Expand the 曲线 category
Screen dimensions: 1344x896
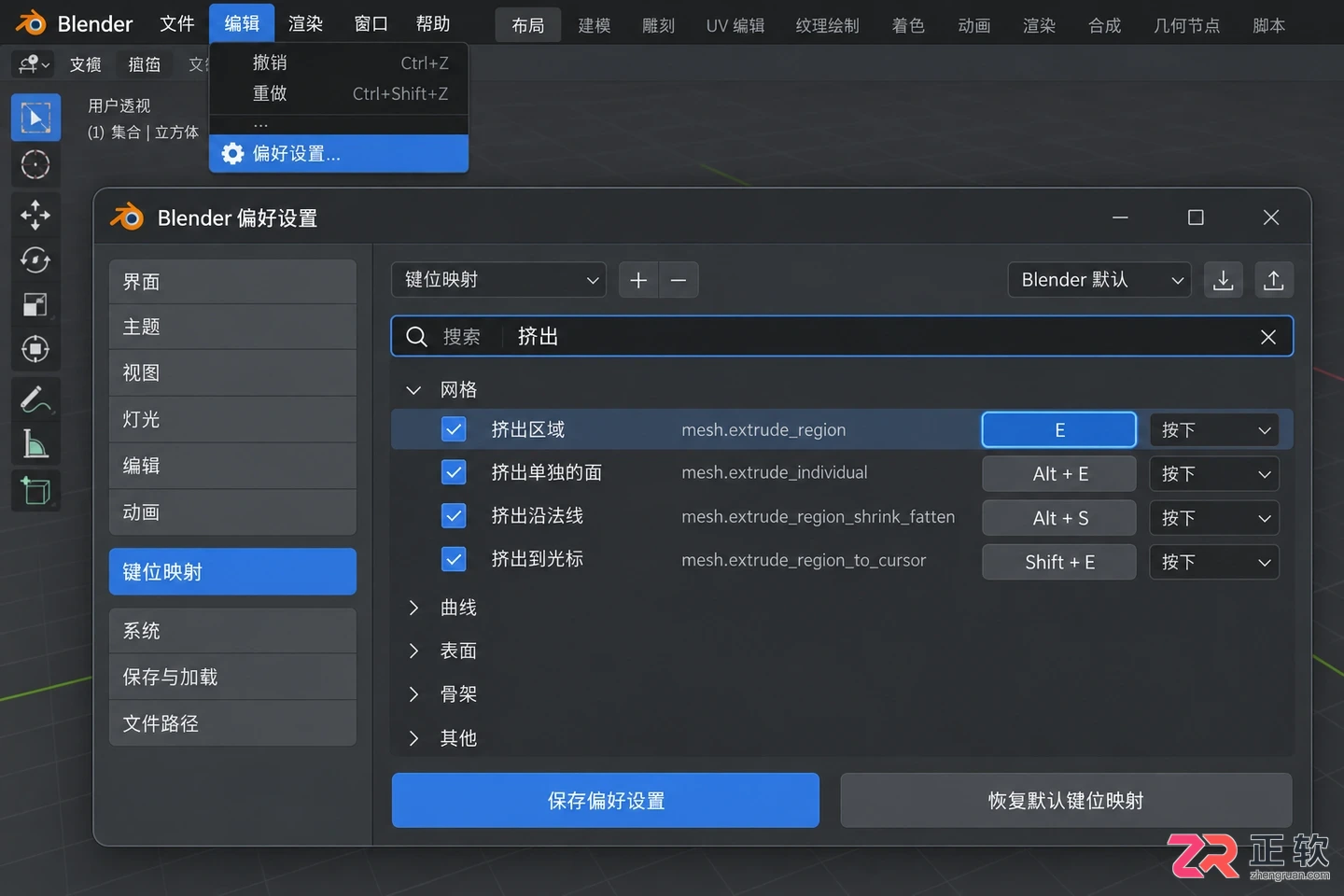click(x=413, y=608)
